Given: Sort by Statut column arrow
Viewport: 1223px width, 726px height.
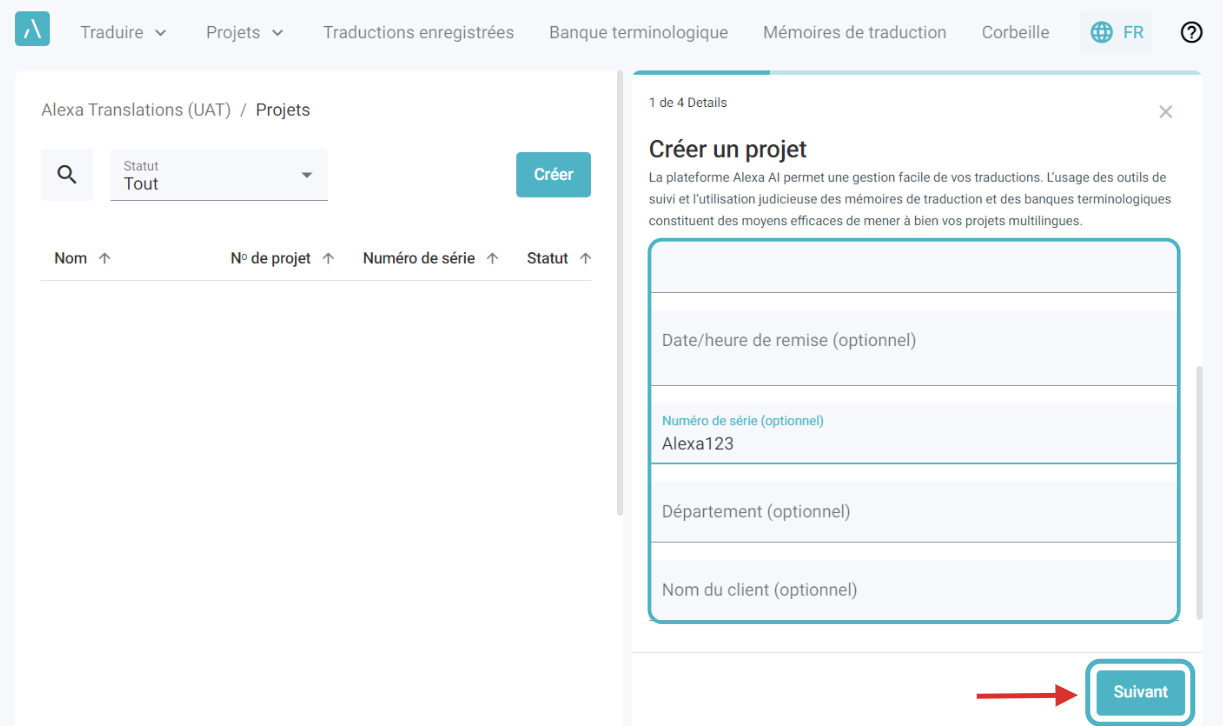Looking at the screenshot, I should 585,258.
